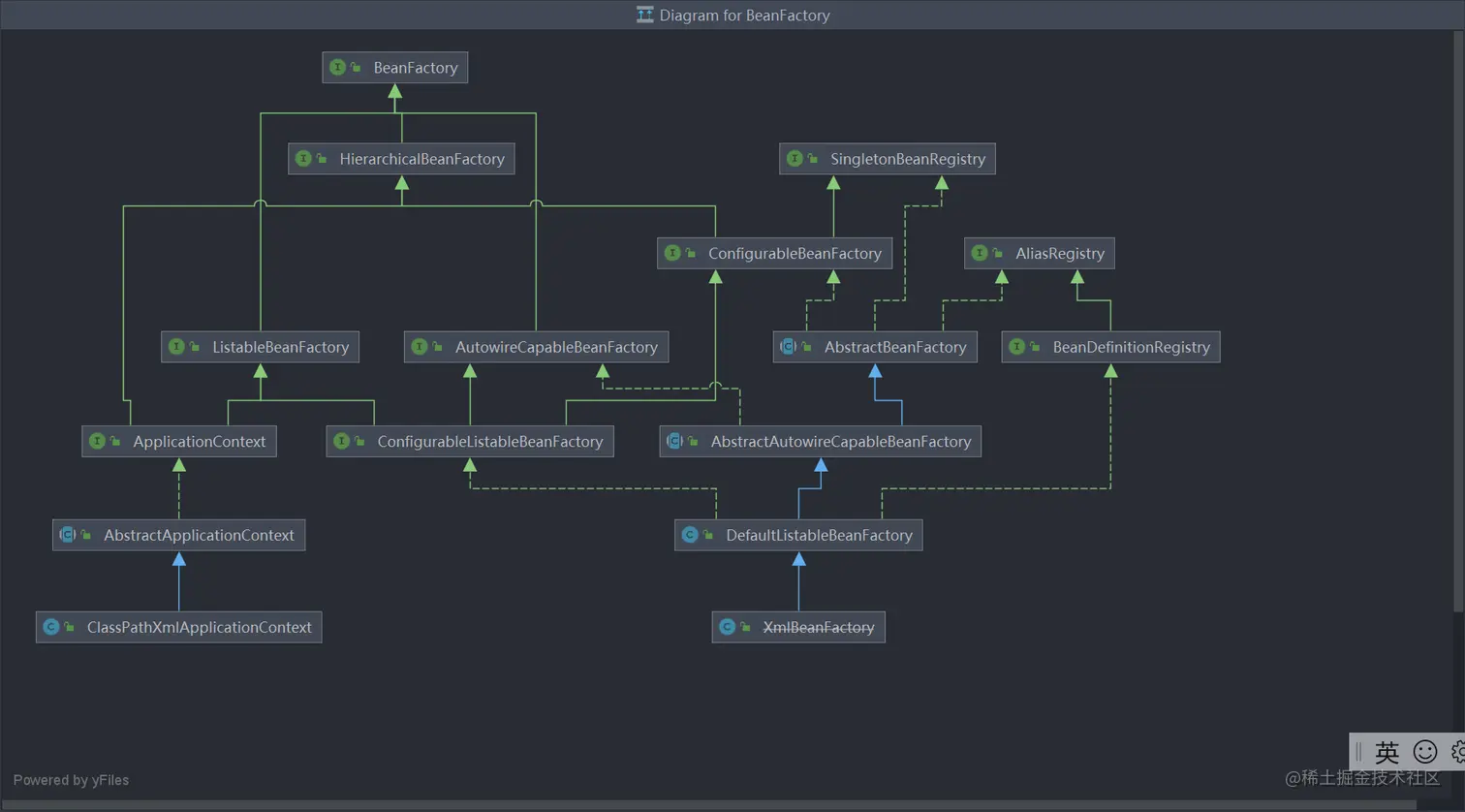
Task: Select the ApplicationContext node
Action: (x=179, y=441)
